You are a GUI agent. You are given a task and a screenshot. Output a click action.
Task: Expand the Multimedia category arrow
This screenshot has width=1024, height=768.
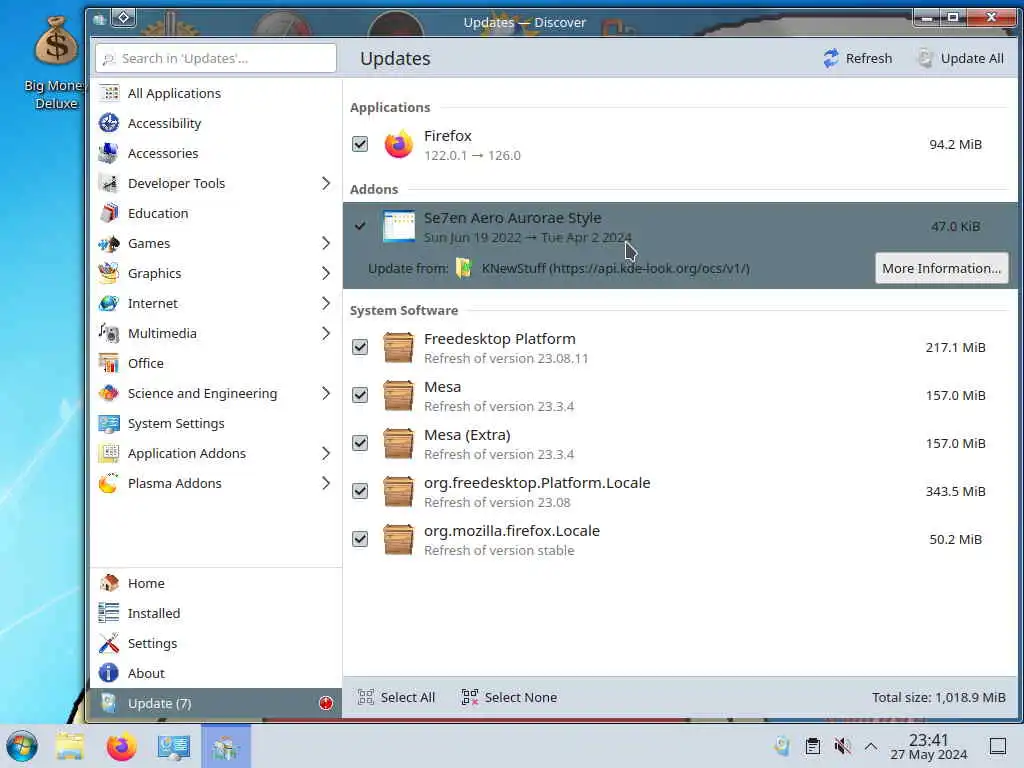(x=326, y=333)
